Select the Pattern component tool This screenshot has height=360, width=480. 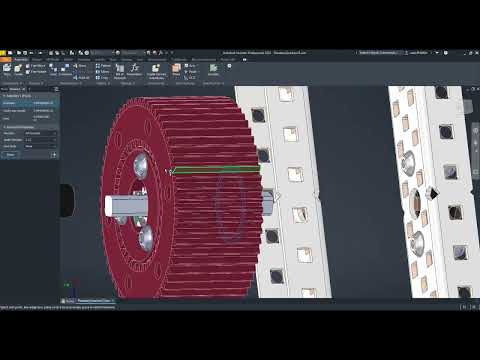coord(103,66)
